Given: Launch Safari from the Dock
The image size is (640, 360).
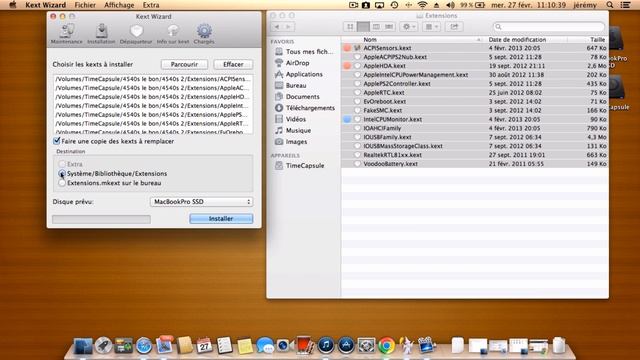Looking at the screenshot, I should coord(144,346).
